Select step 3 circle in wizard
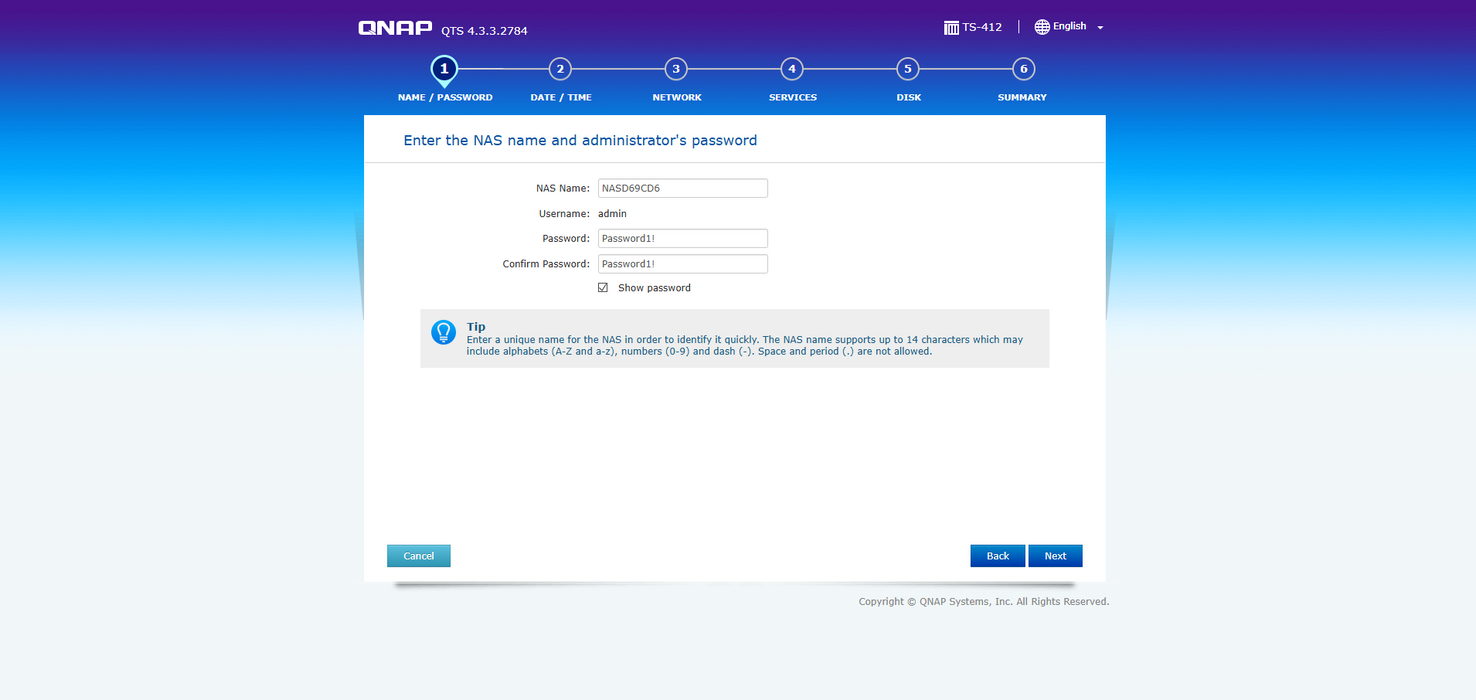This screenshot has height=700, width=1476. (x=676, y=69)
